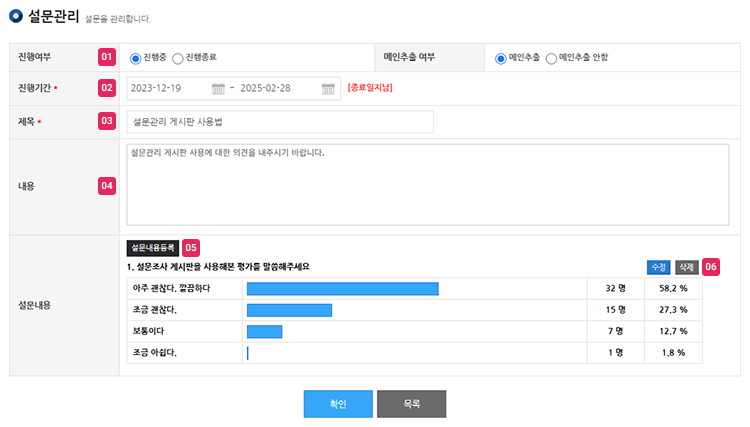The image size is (750, 427).
Task: Click the 1.8 % percentage cell
Action: (673, 352)
